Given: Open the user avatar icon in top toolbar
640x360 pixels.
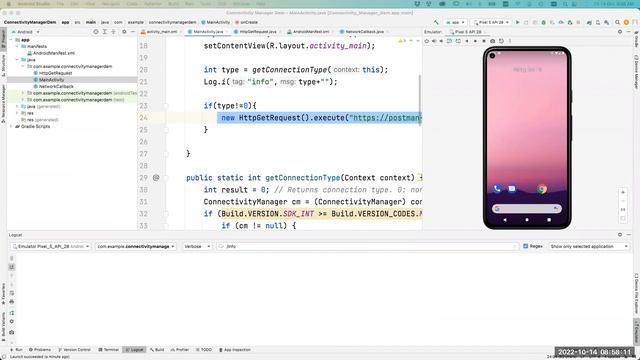Looking at the screenshot, I should tap(626, 22).
